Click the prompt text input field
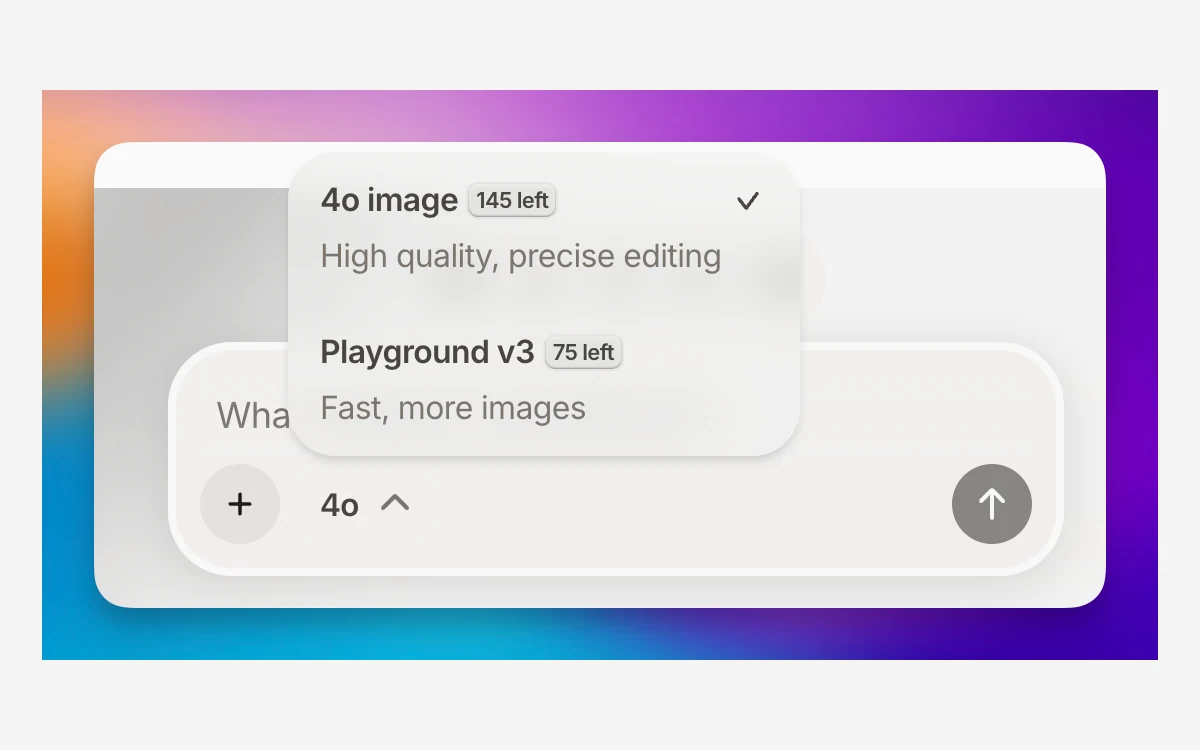 pos(616,414)
